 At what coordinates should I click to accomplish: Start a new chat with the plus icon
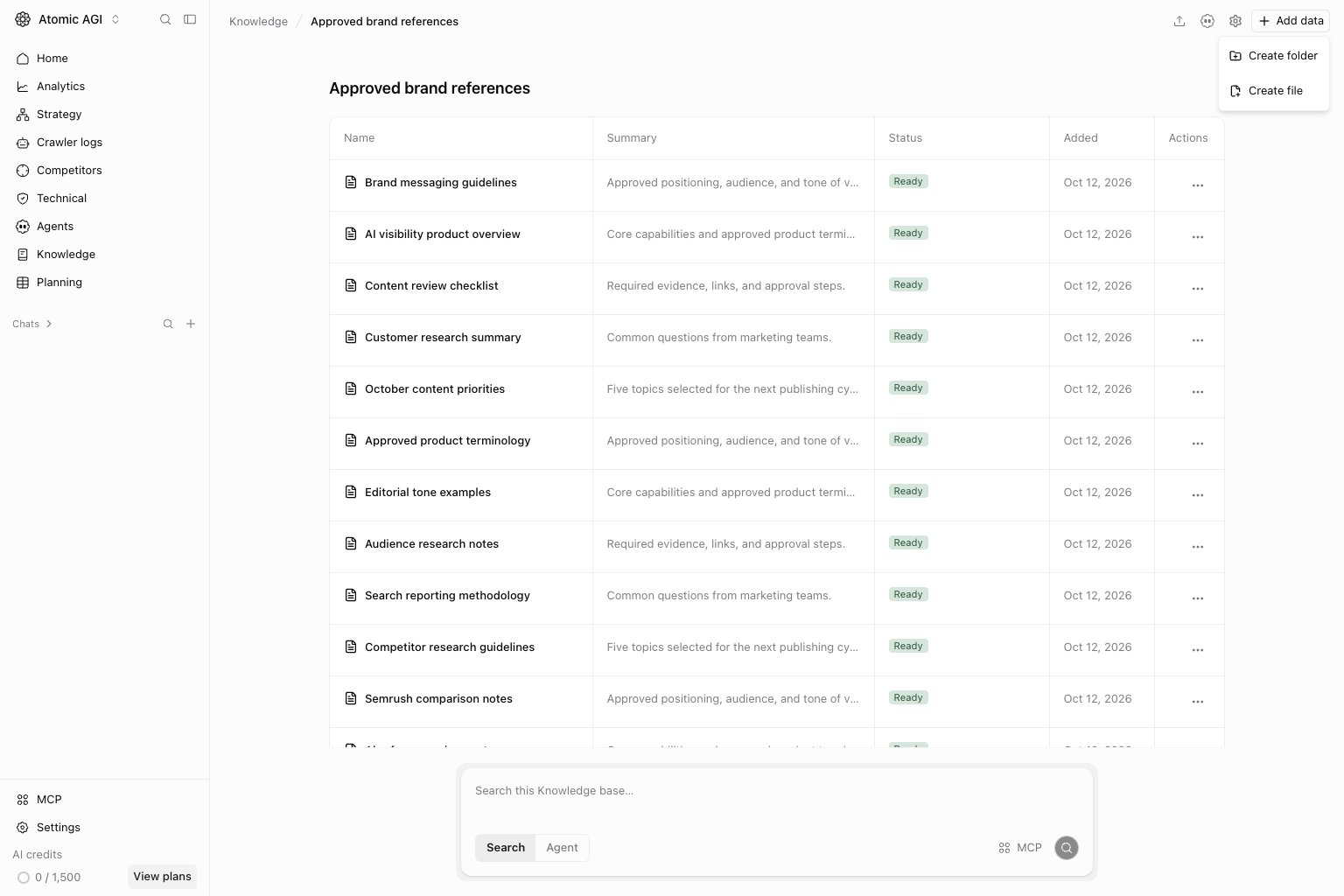[191, 324]
